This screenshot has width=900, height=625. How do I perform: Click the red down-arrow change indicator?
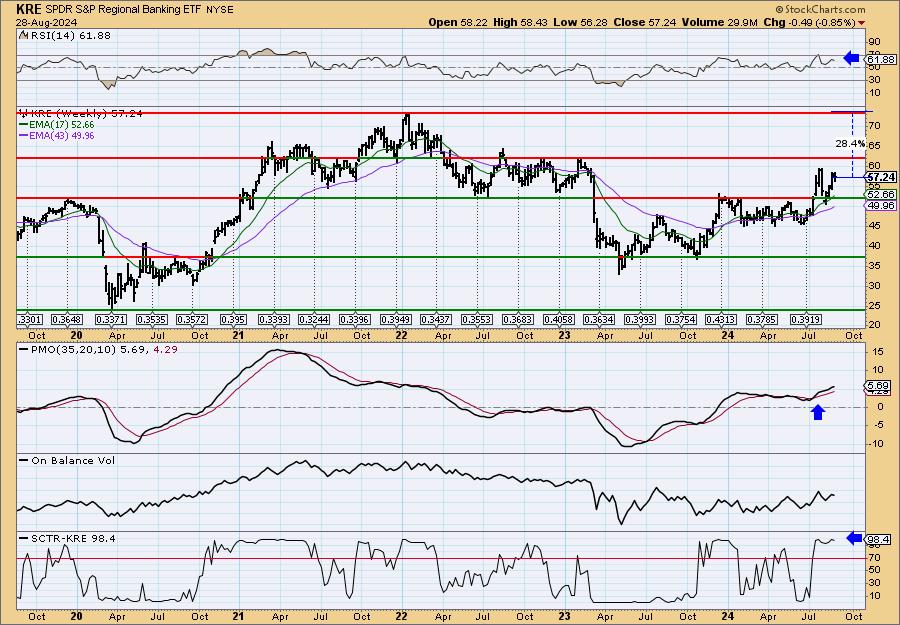coord(862,23)
